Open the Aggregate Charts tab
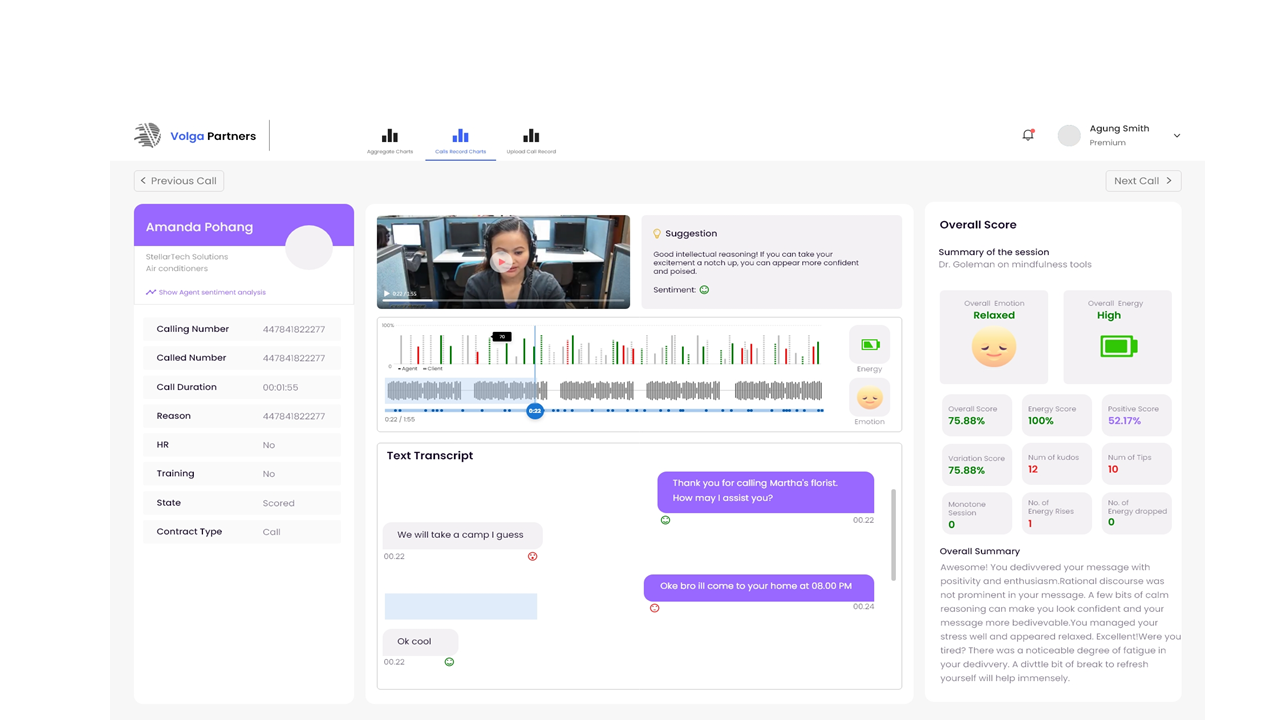1280x720 pixels. point(390,140)
